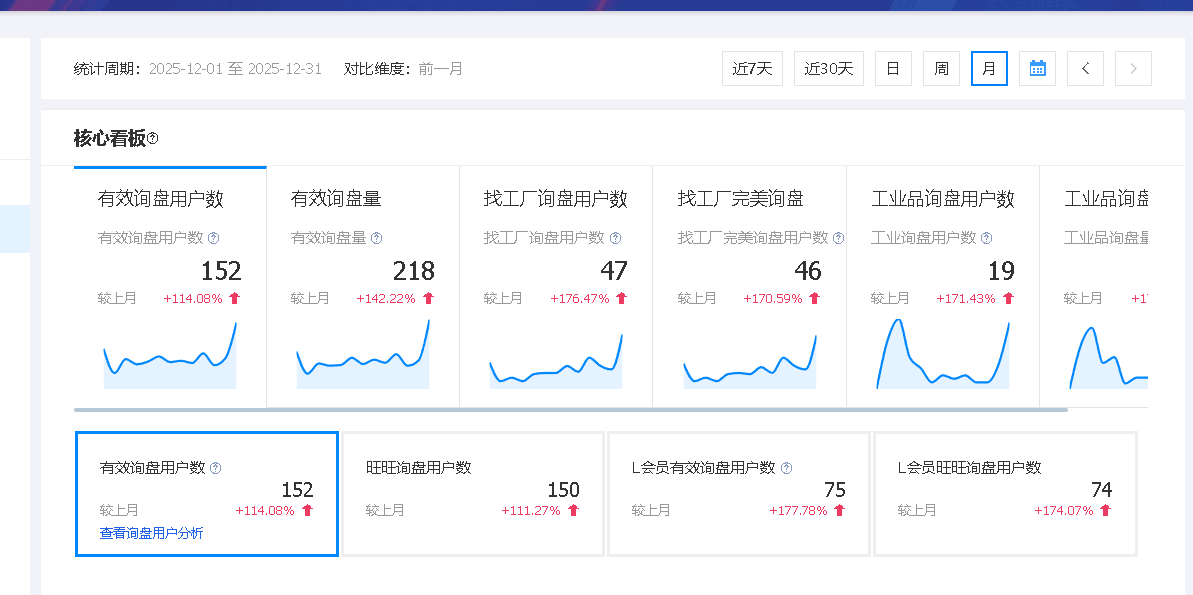The image size is (1193, 595).
Task: Select the 工业品询盘用户数 card tab
Action: point(943,287)
